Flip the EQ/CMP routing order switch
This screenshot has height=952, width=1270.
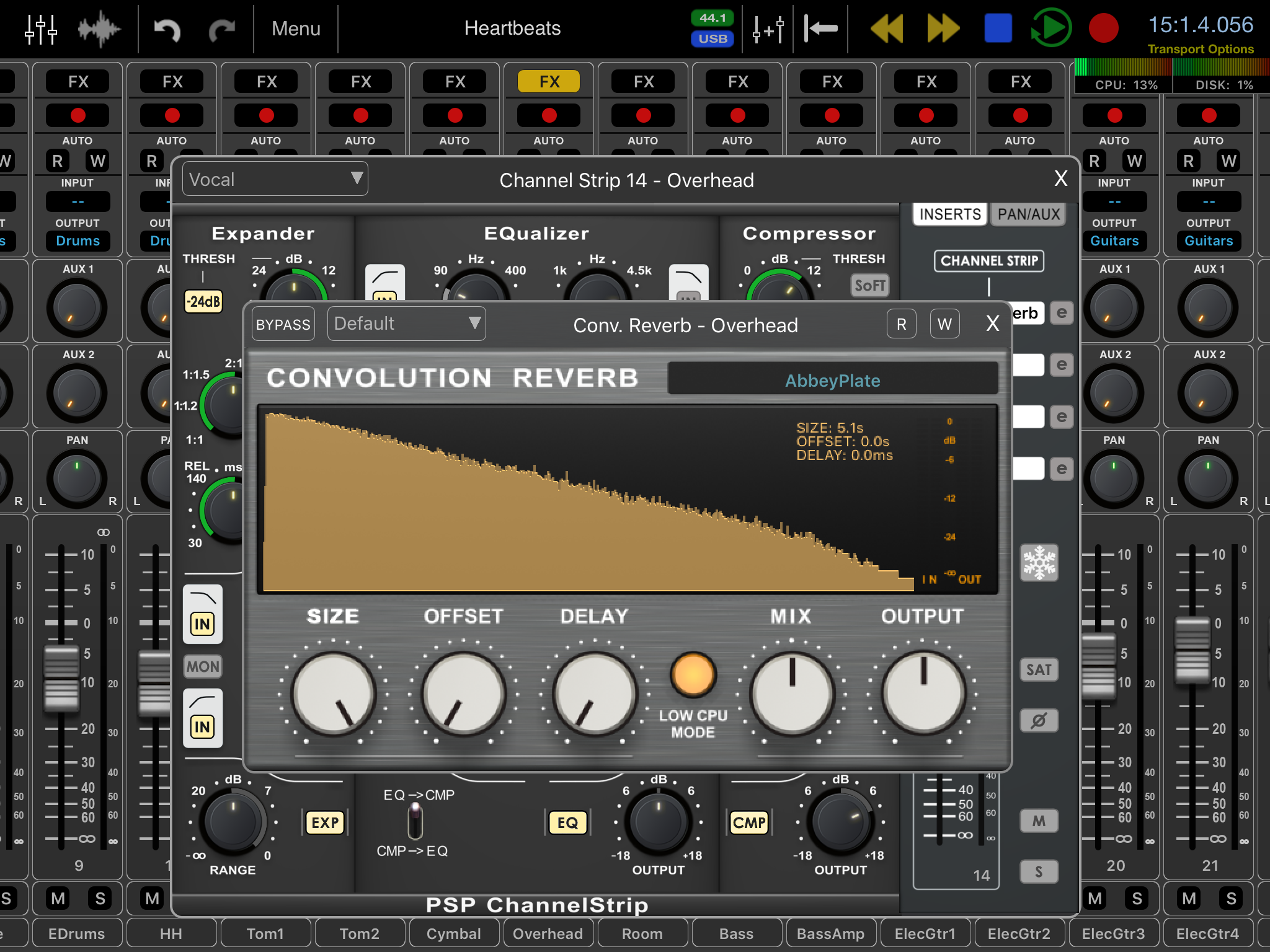tap(415, 822)
